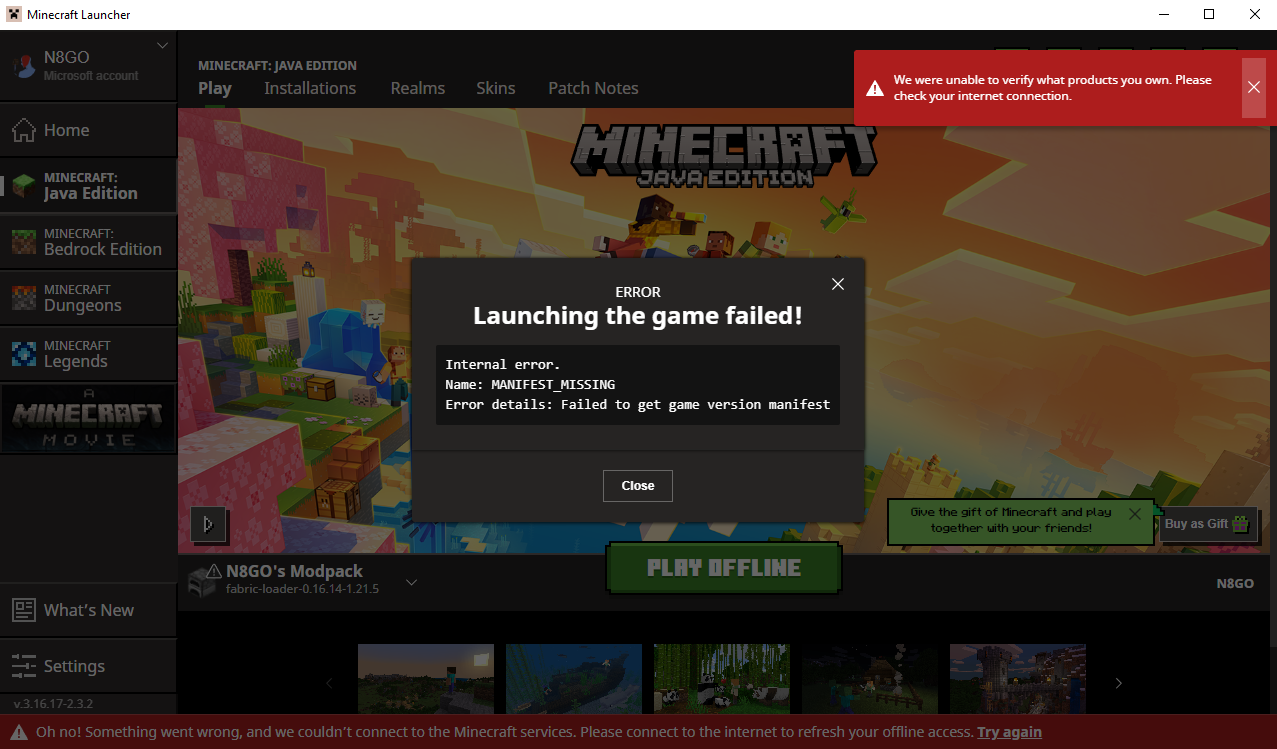Open the river landscape news thumbnail
This screenshot has width=1277, height=749.
pyautogui.click(x=574, y=679)
